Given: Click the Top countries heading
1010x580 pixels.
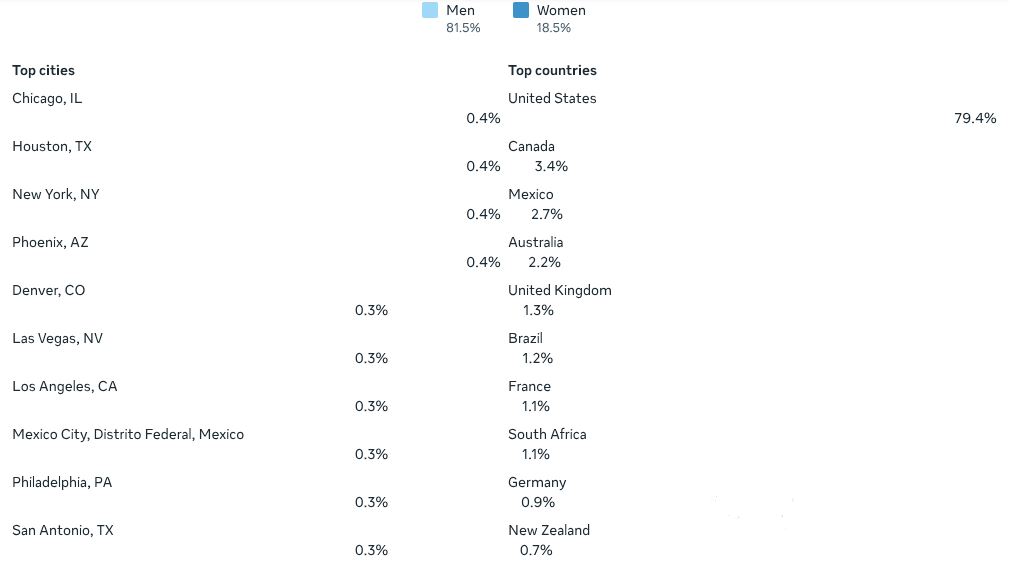Looking at the screenshot, I should coord(552,70).
